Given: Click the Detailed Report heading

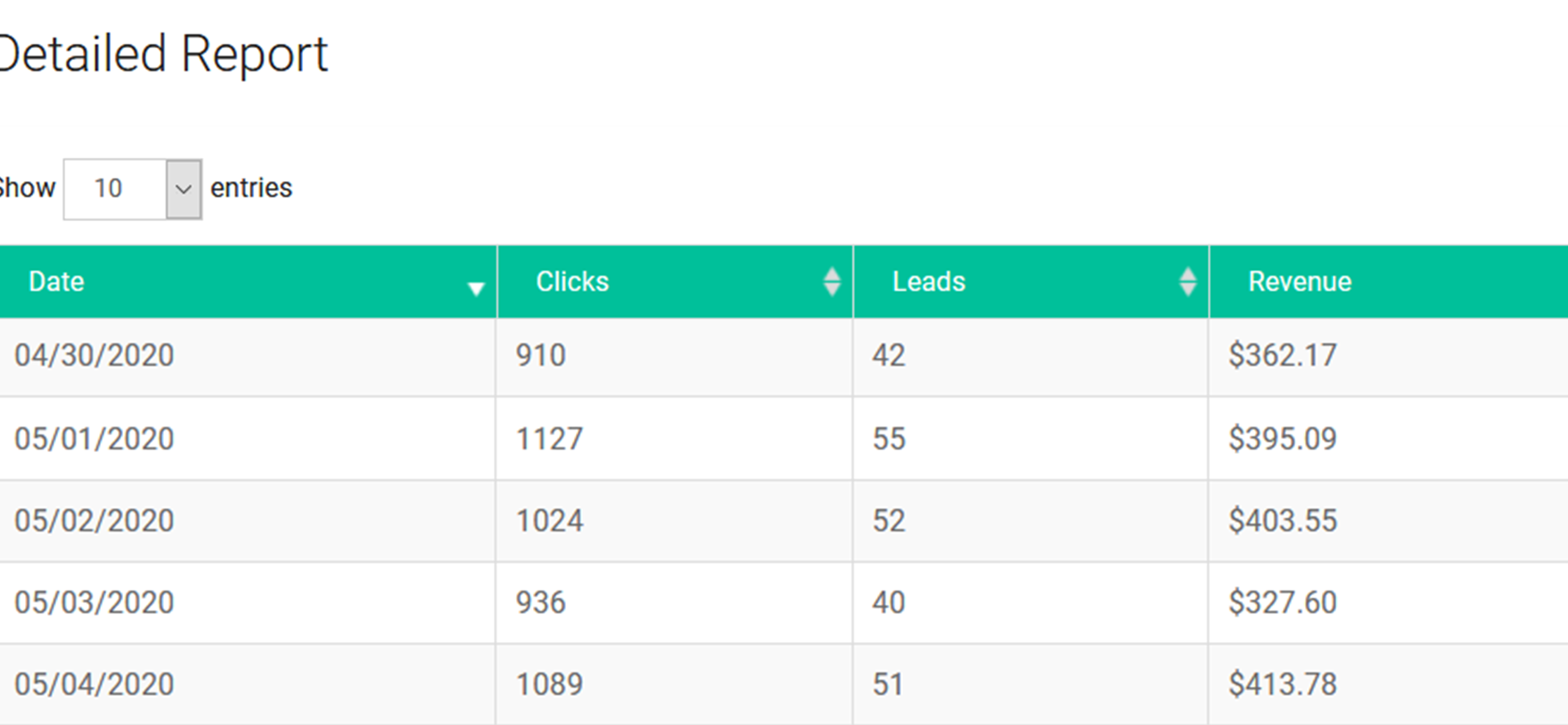Looking at the screenshot, I should (x=164, y=54).
